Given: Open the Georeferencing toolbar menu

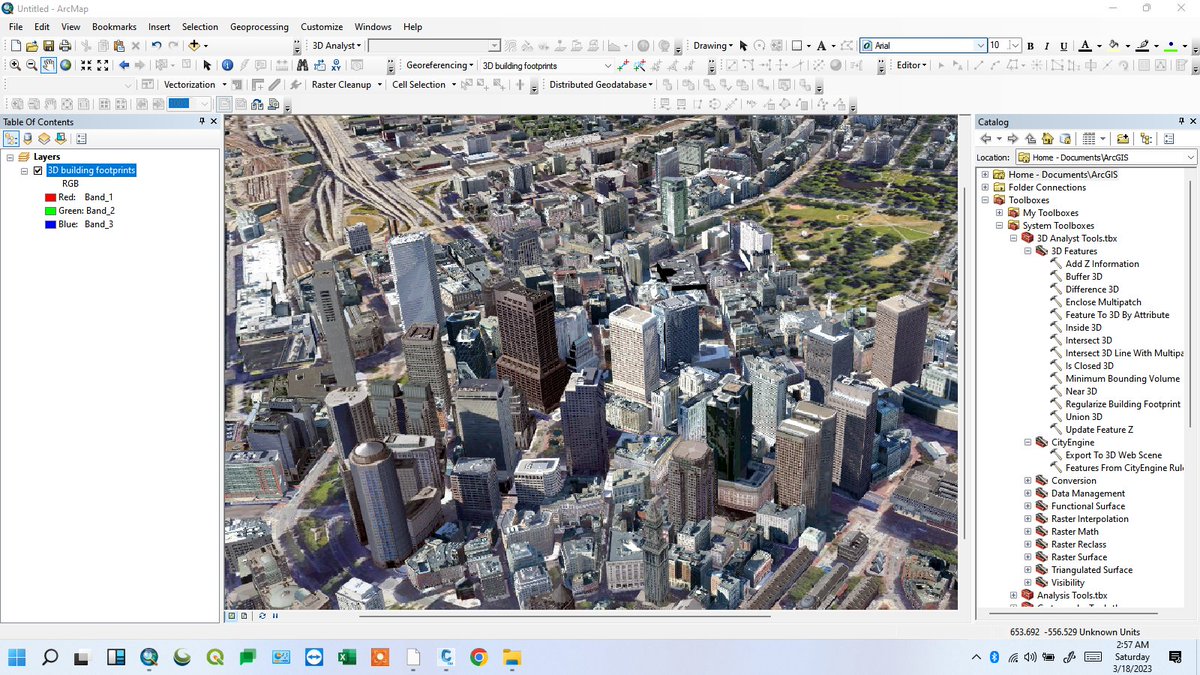Looking at the screenshot, I should pos(440,65).
